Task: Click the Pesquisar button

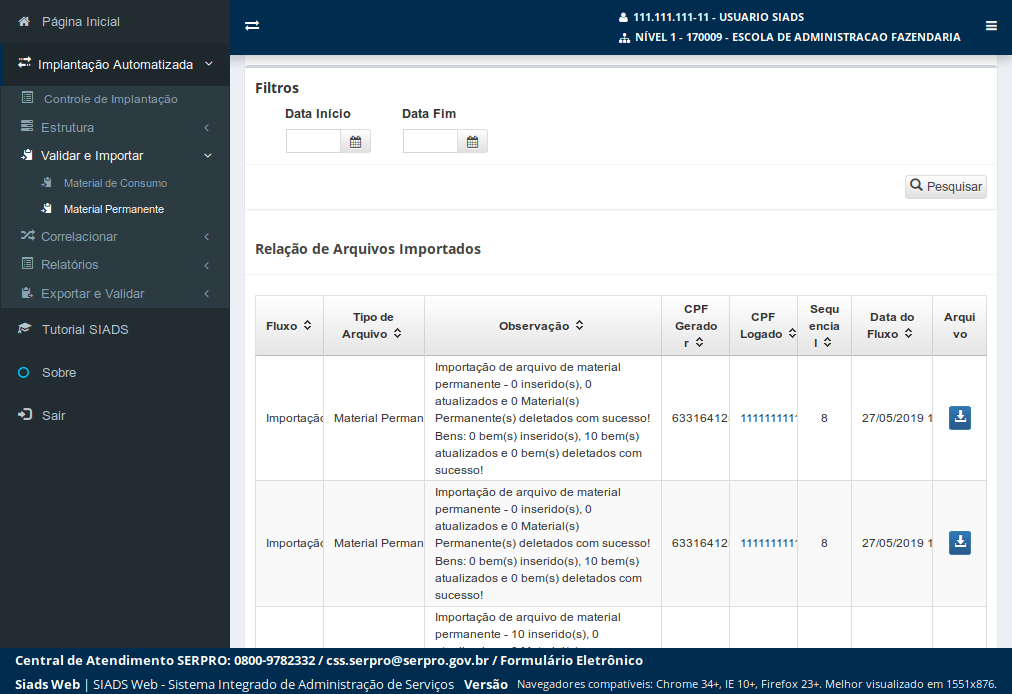Action: pos(946,187)
